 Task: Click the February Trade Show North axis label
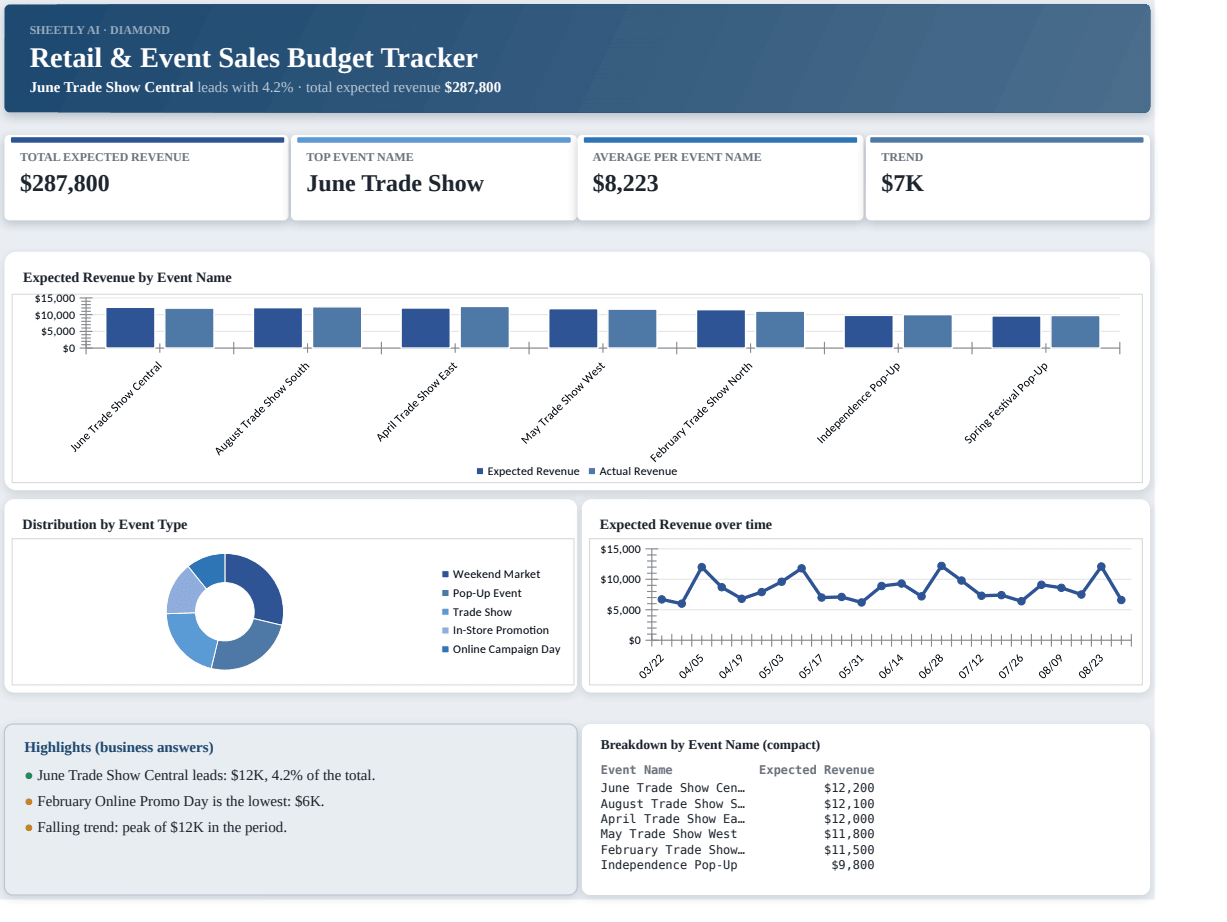click(701, 410)
